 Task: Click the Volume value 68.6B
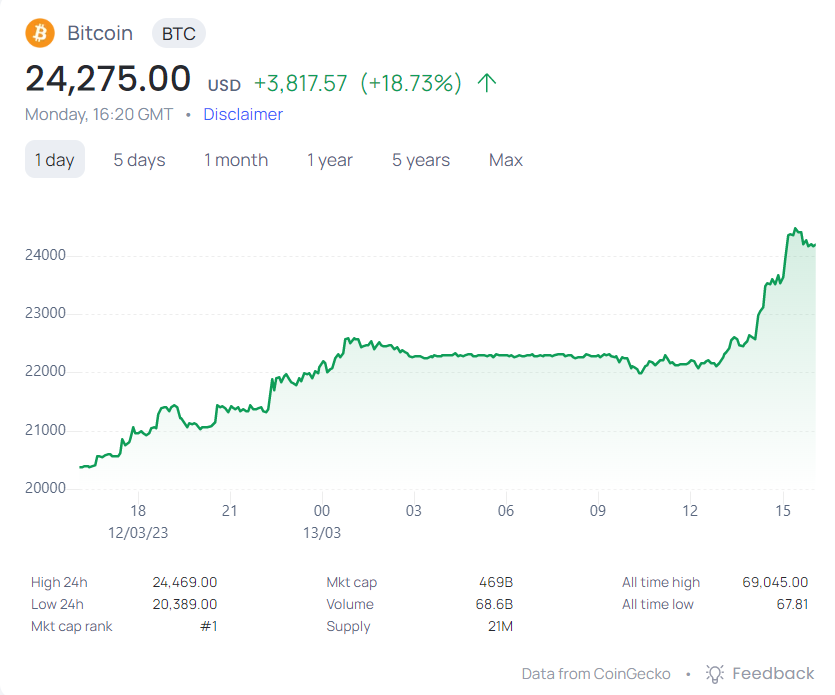pyautogui.click(x=494, y=604)
